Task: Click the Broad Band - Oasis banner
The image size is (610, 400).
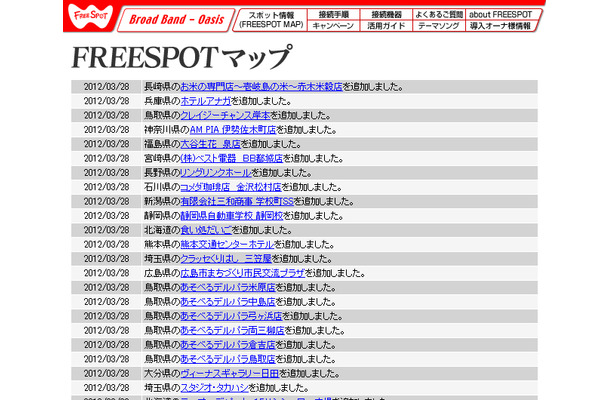Action: (x=176, y=19)
